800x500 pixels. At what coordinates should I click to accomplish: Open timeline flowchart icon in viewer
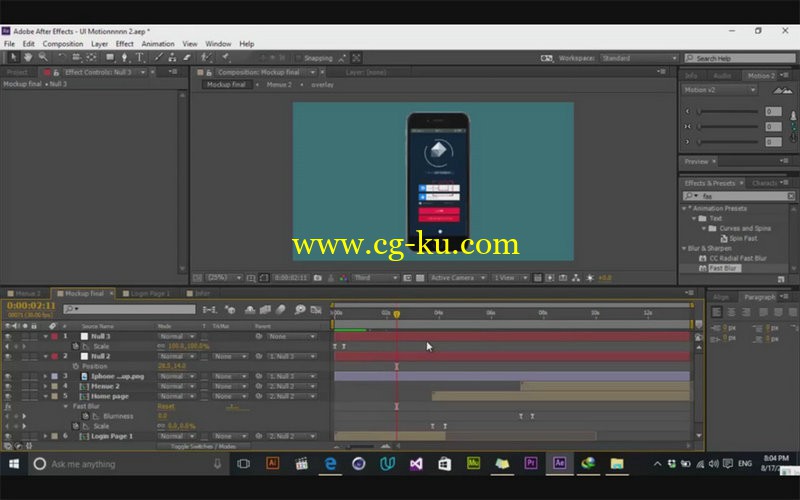coord(576,278)
